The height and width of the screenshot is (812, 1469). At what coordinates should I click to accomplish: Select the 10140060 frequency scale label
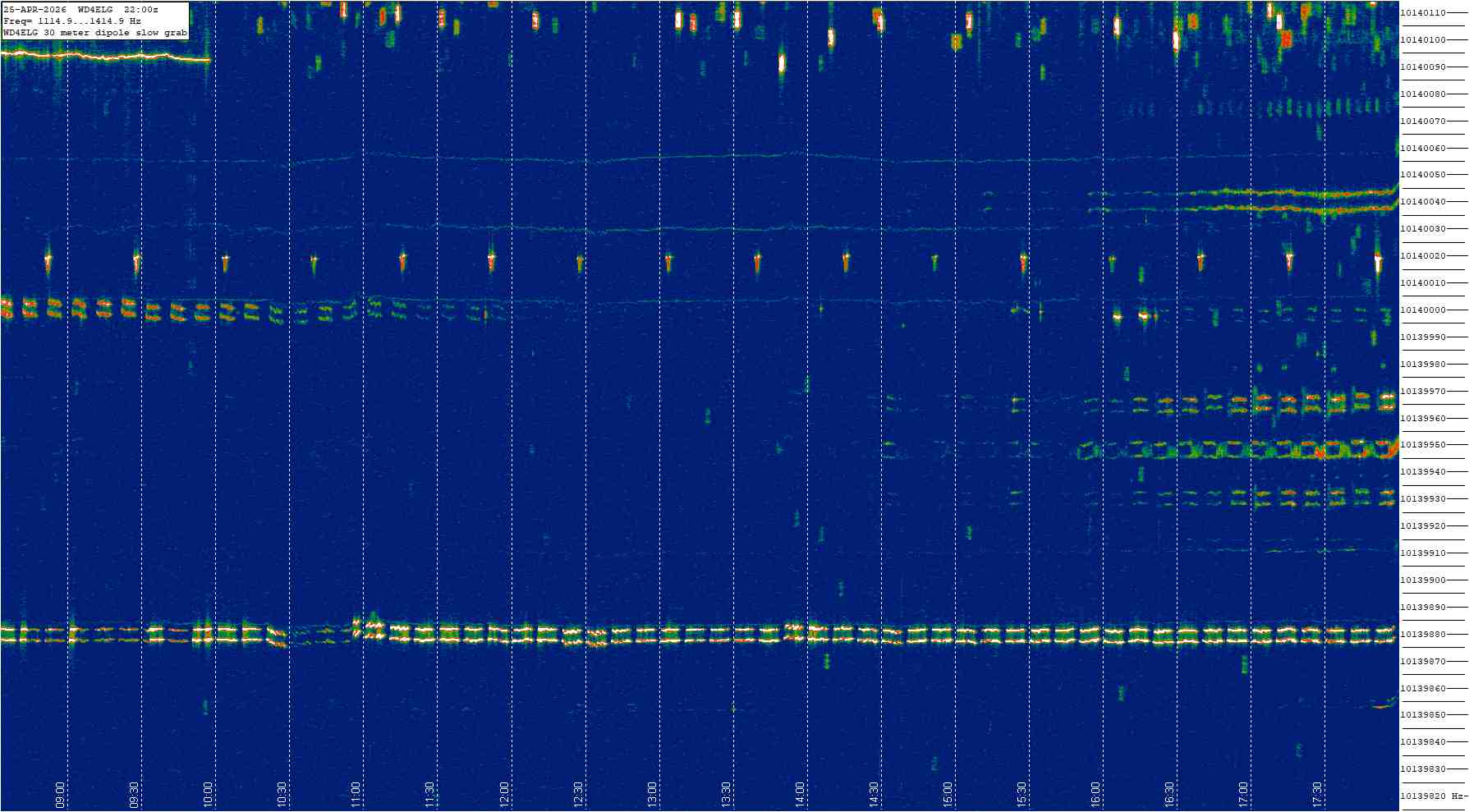tap(1423, 149)
